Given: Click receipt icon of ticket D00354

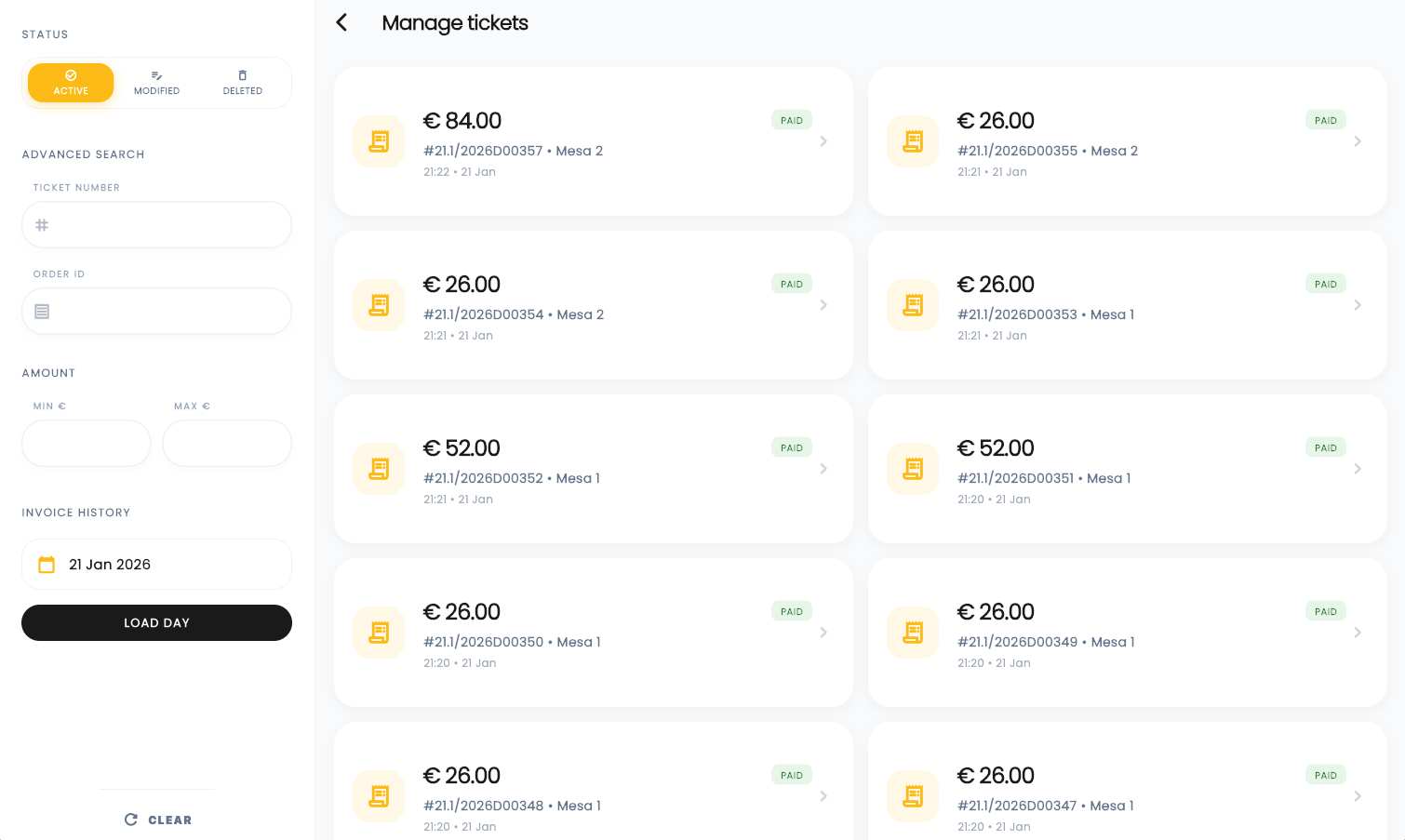Looking at the screenshot, I should click(379, 305).
